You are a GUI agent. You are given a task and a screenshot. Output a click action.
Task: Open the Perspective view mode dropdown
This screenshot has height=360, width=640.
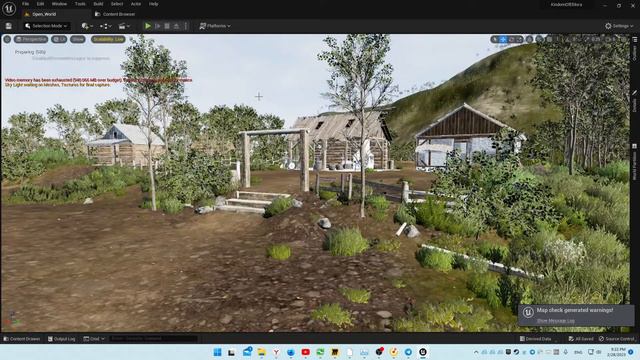click(31, 39)
